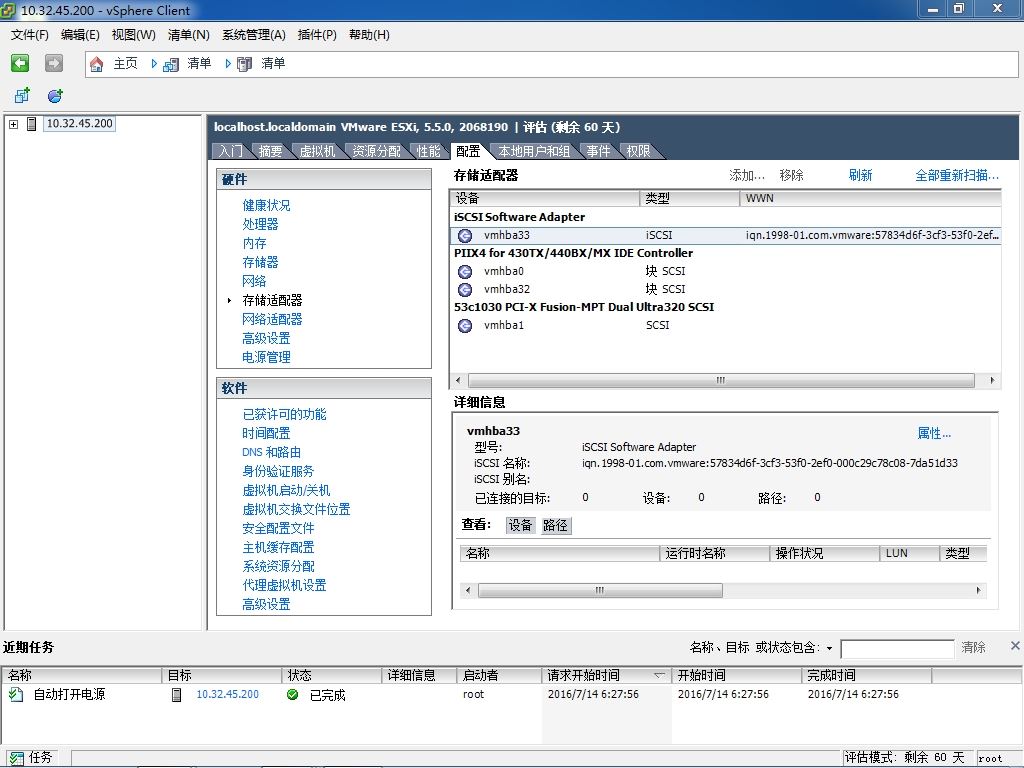Open the breadcrumb arrow before the first 清单
Viewport: 1024px width, 768px height.
[x=154, y=63]
